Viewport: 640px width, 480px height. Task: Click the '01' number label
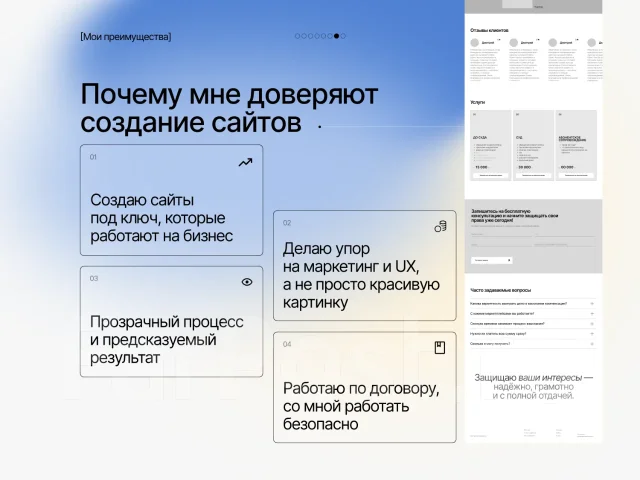[93, 157]
